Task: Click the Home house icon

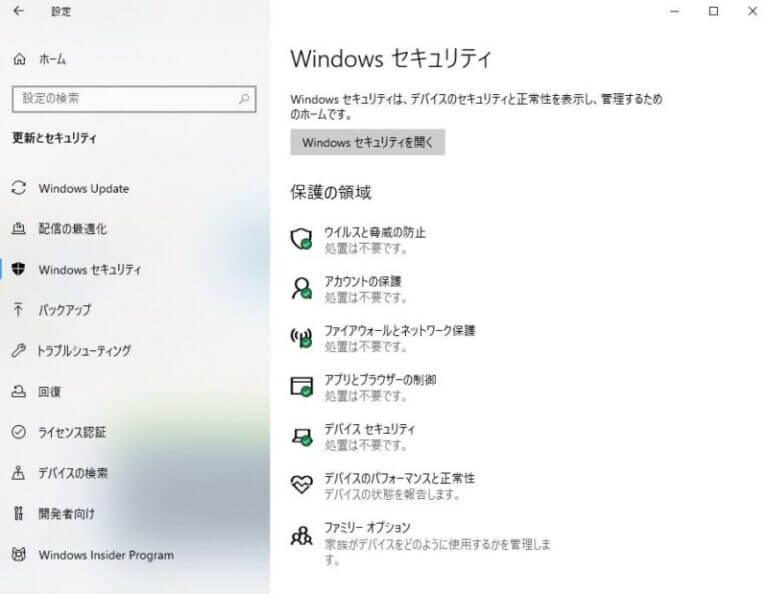Action: click(19, 59)
